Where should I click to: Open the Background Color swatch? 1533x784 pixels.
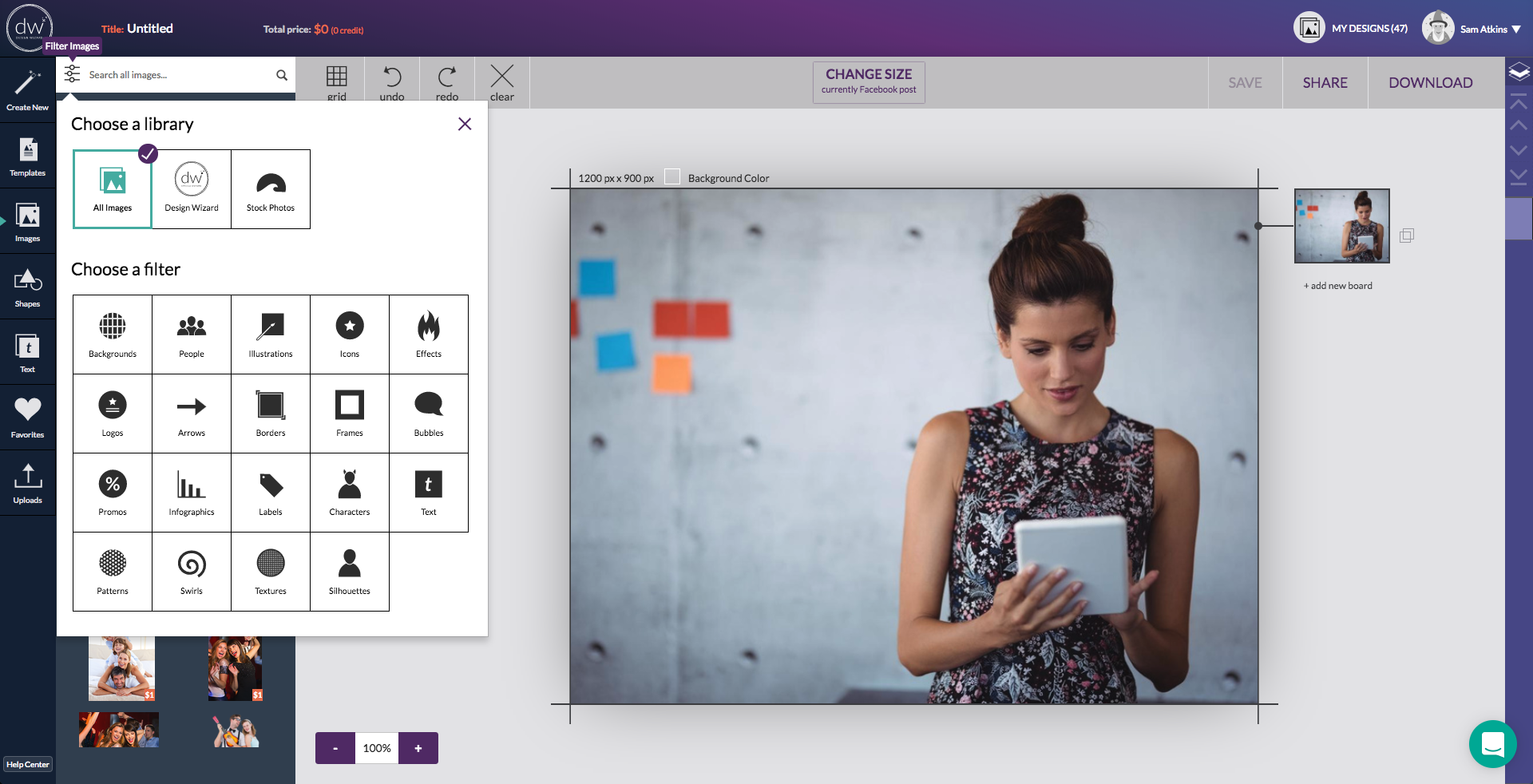click(673, 177)
